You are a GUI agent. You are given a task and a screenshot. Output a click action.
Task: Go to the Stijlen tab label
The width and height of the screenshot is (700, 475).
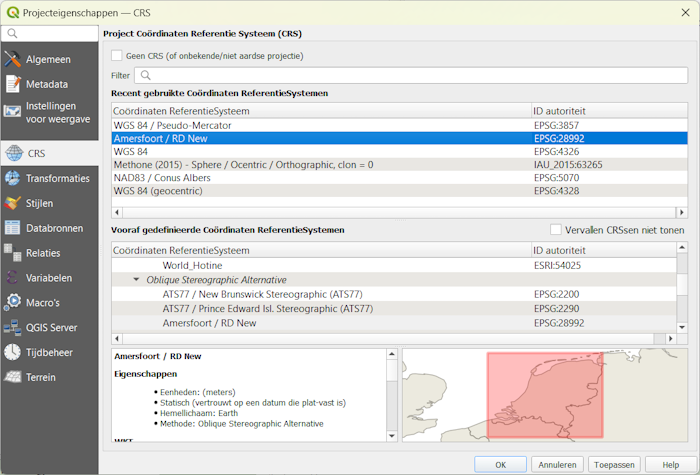coord(39,203)
